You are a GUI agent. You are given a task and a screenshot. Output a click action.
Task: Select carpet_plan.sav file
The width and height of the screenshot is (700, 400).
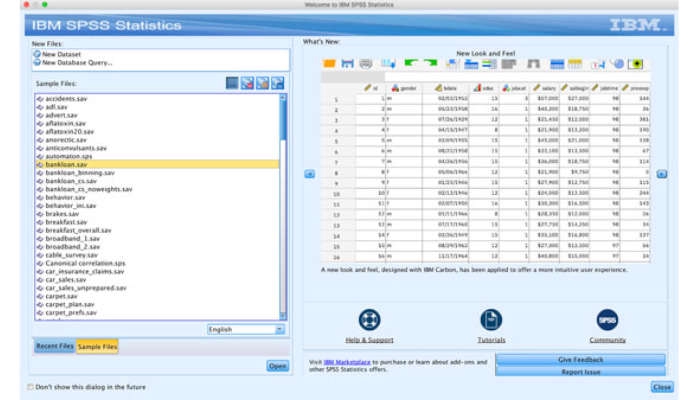(x=157, y=304)
